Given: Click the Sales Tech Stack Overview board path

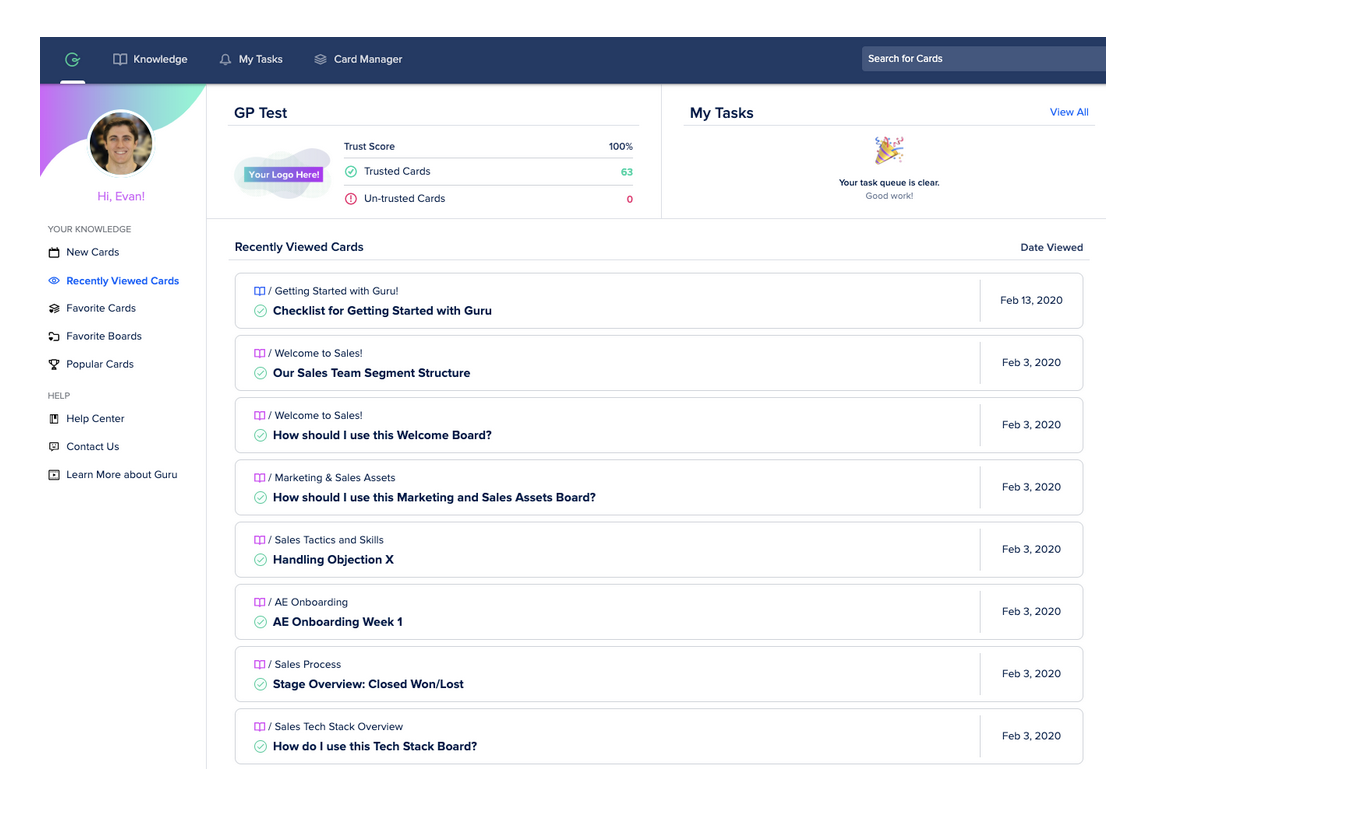Looking at the screenshot, I should [339, 726].
